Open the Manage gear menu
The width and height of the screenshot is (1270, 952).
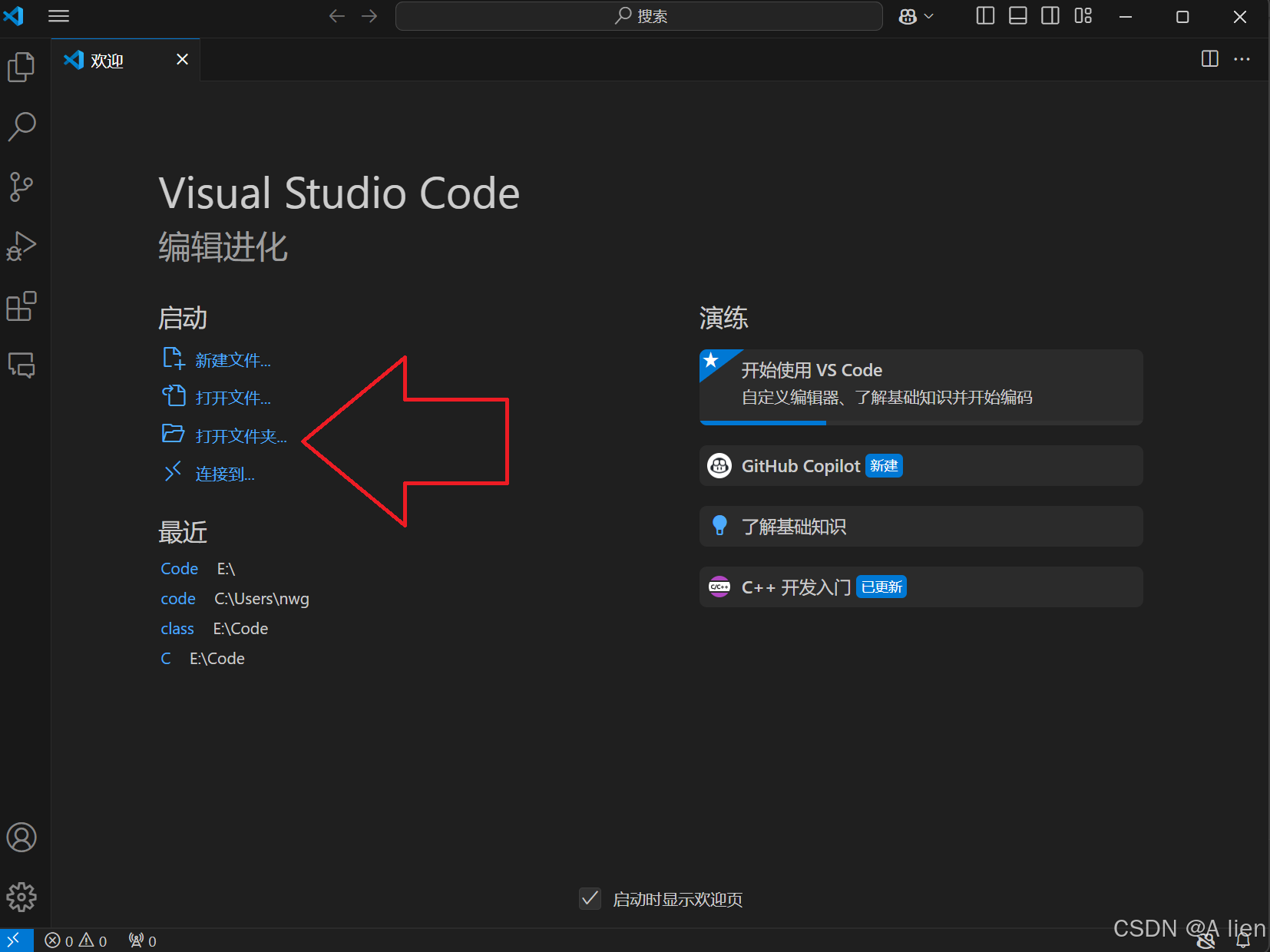coord(21,897)
